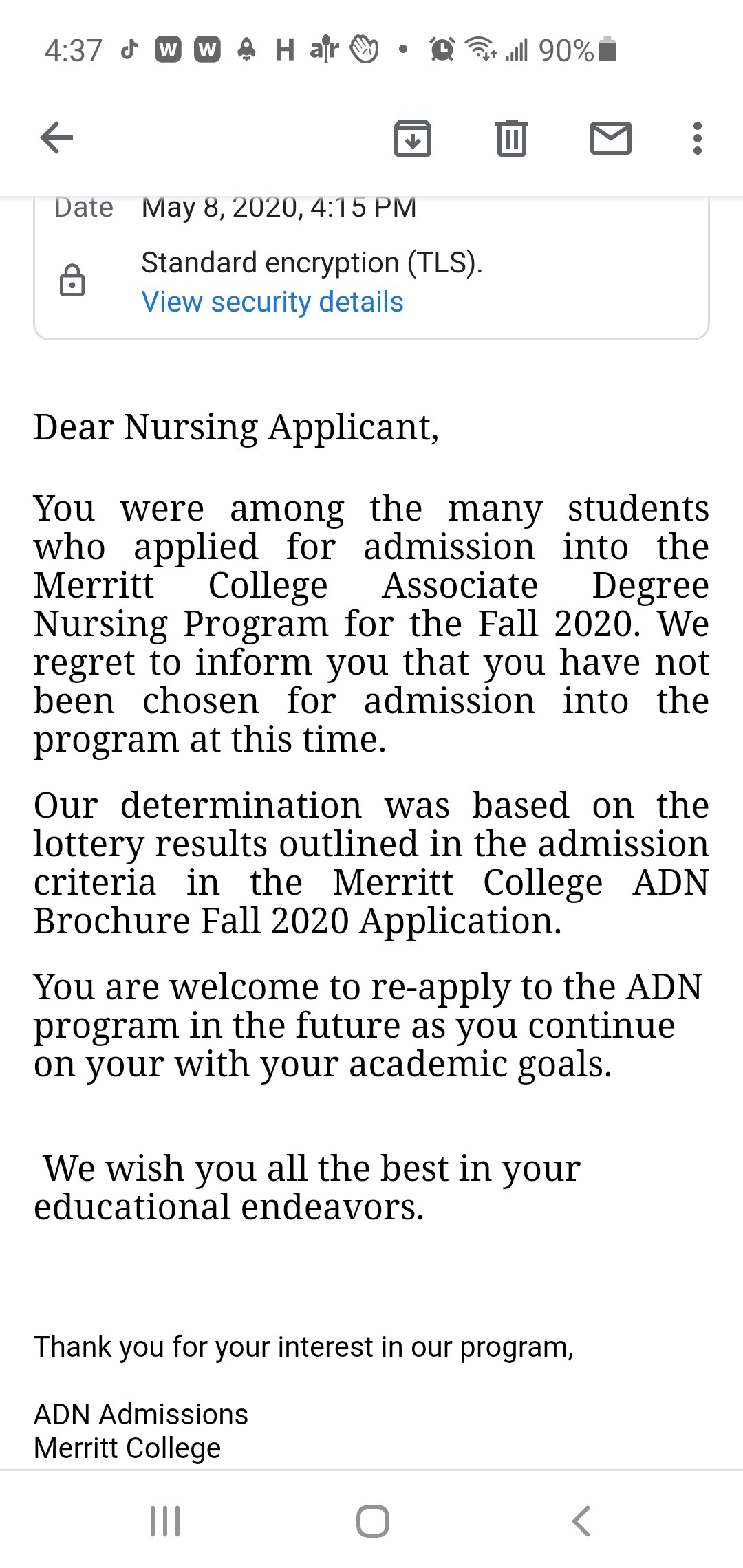Tap the TikTok notification icon in status bar
Screen dimensions: 743x1568
pyautogui.click(x=129, y=50)
